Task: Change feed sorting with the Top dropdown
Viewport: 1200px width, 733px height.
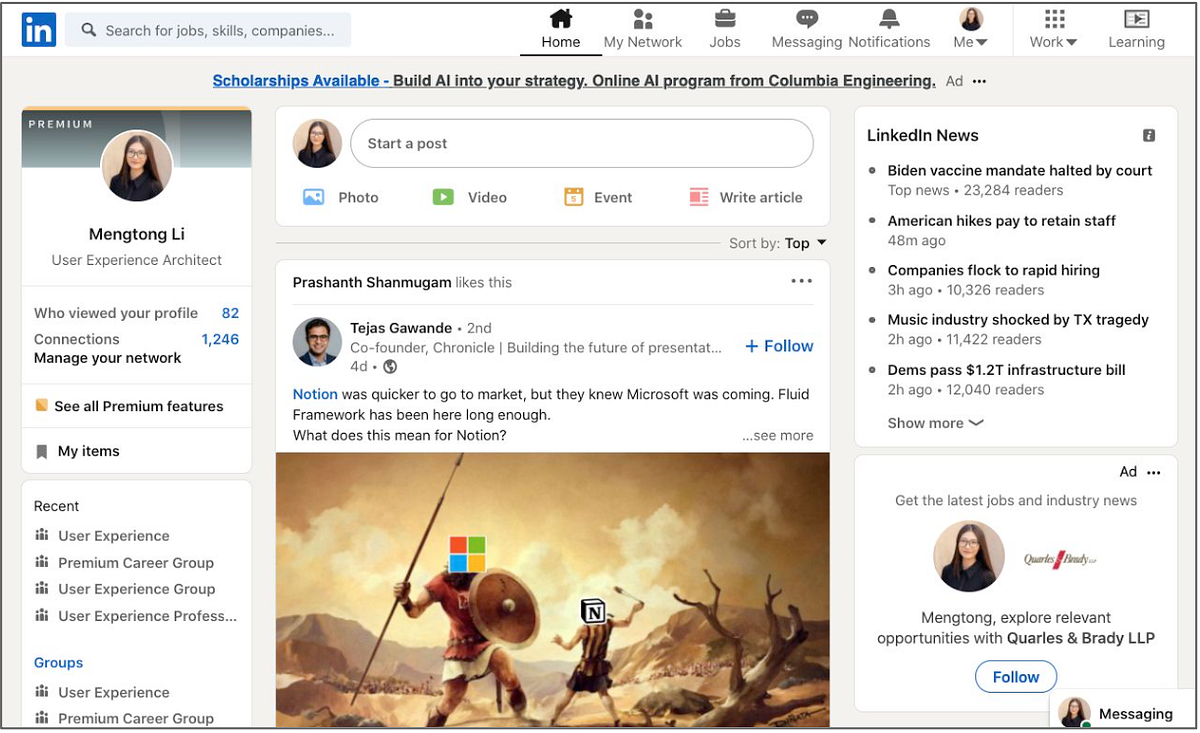Action: [804, 243]
